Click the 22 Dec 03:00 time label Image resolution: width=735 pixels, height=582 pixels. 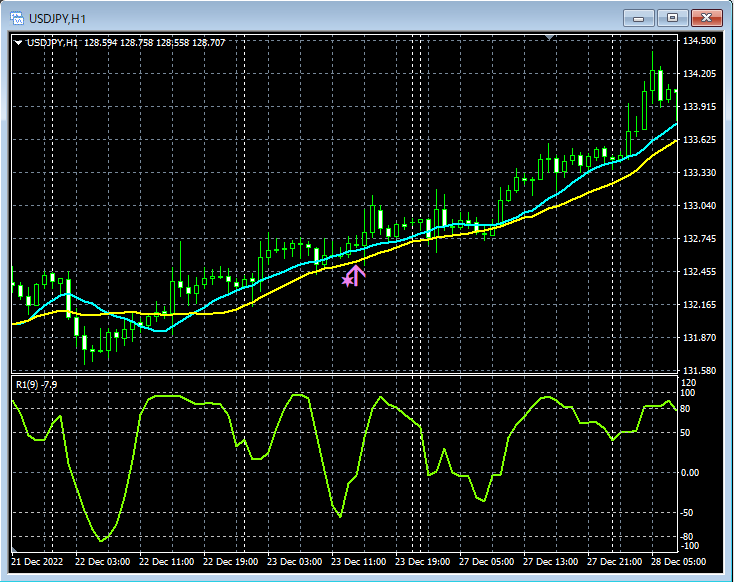(103, 561)
